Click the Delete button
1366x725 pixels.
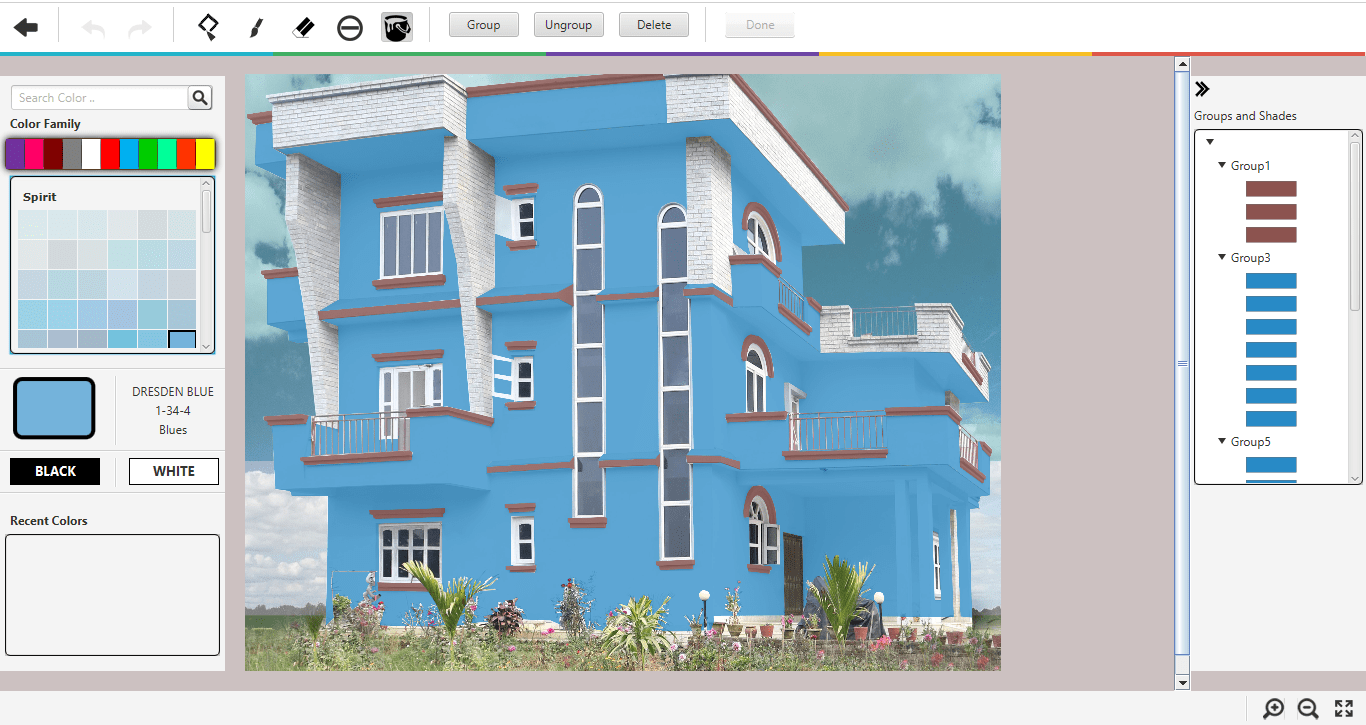654,25
